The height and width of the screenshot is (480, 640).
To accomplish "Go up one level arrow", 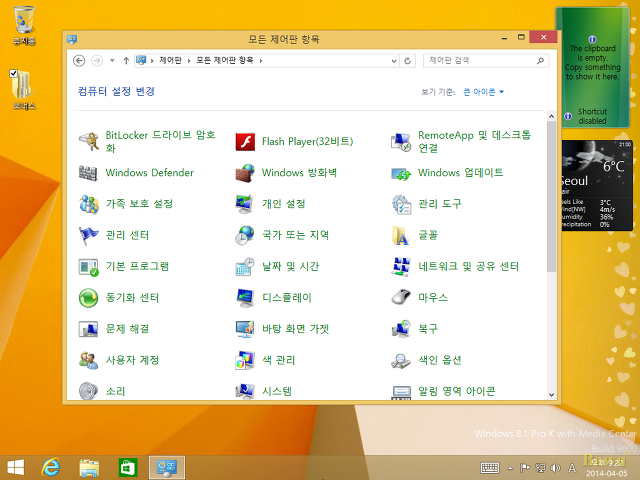I will pyautogui.click(x=126, y=61).
